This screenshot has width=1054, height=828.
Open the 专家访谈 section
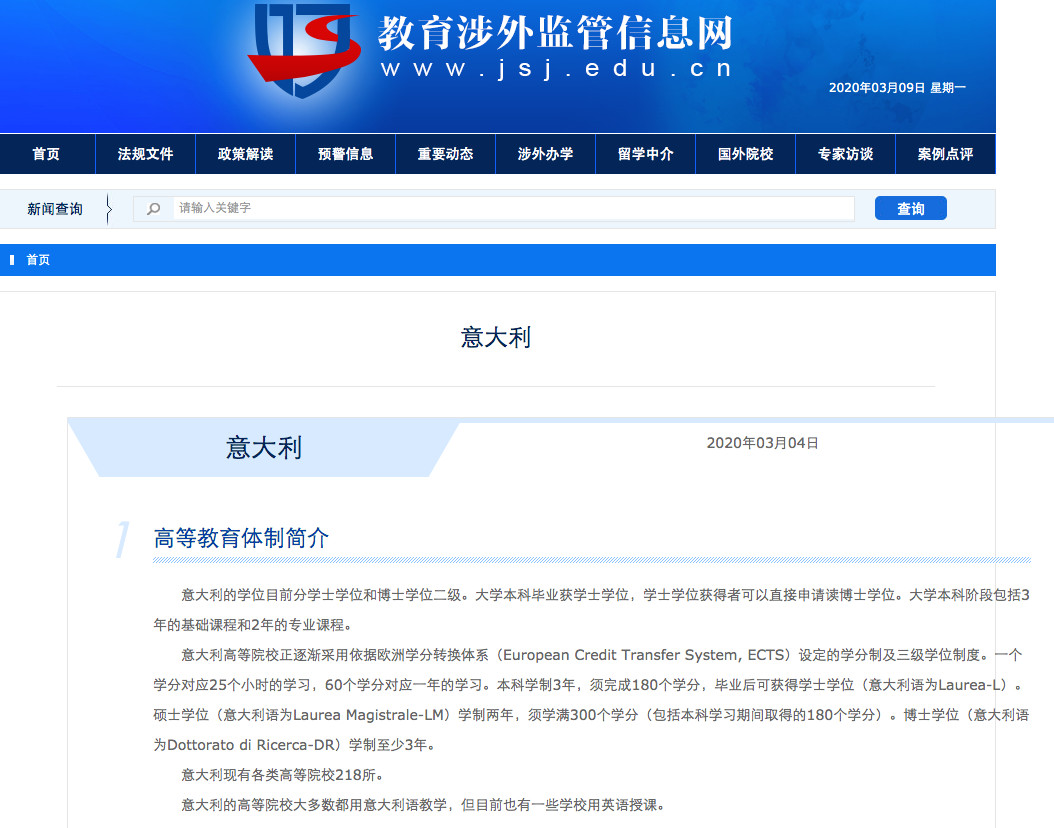[845, 154]
